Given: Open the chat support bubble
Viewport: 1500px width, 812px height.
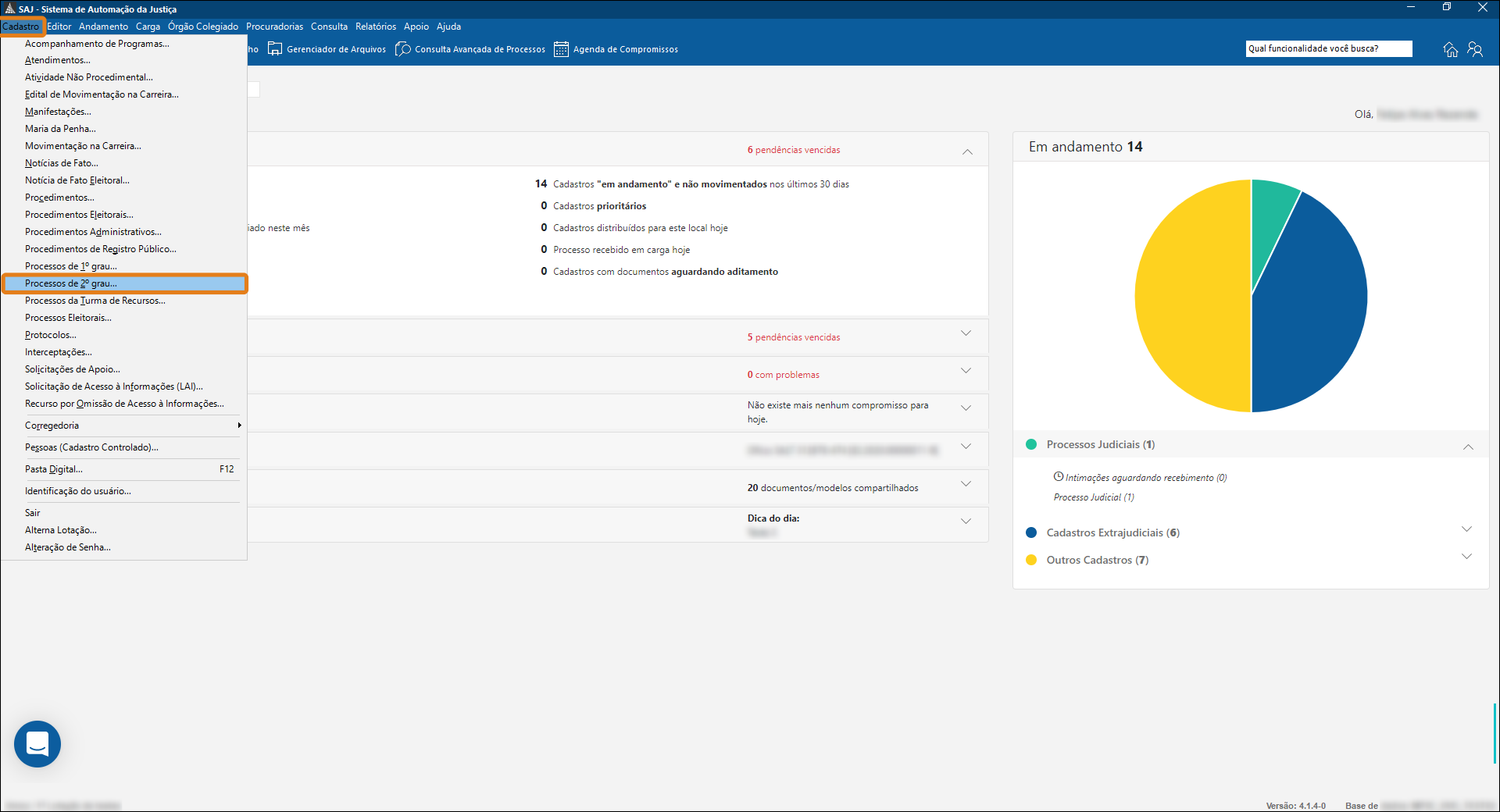Looking at the screenshot, I should (37, 744).
